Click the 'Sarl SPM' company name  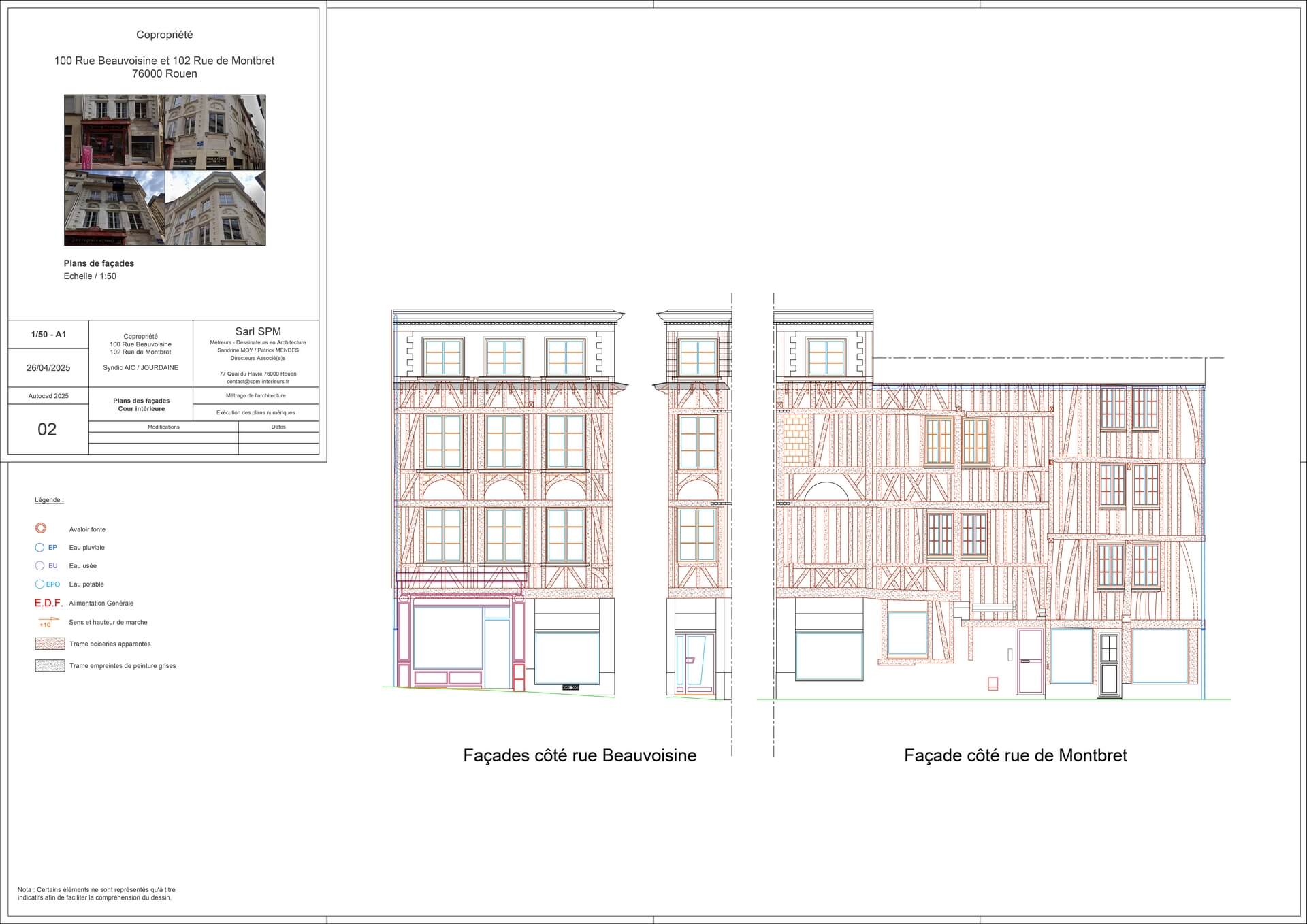click(257, 332)
